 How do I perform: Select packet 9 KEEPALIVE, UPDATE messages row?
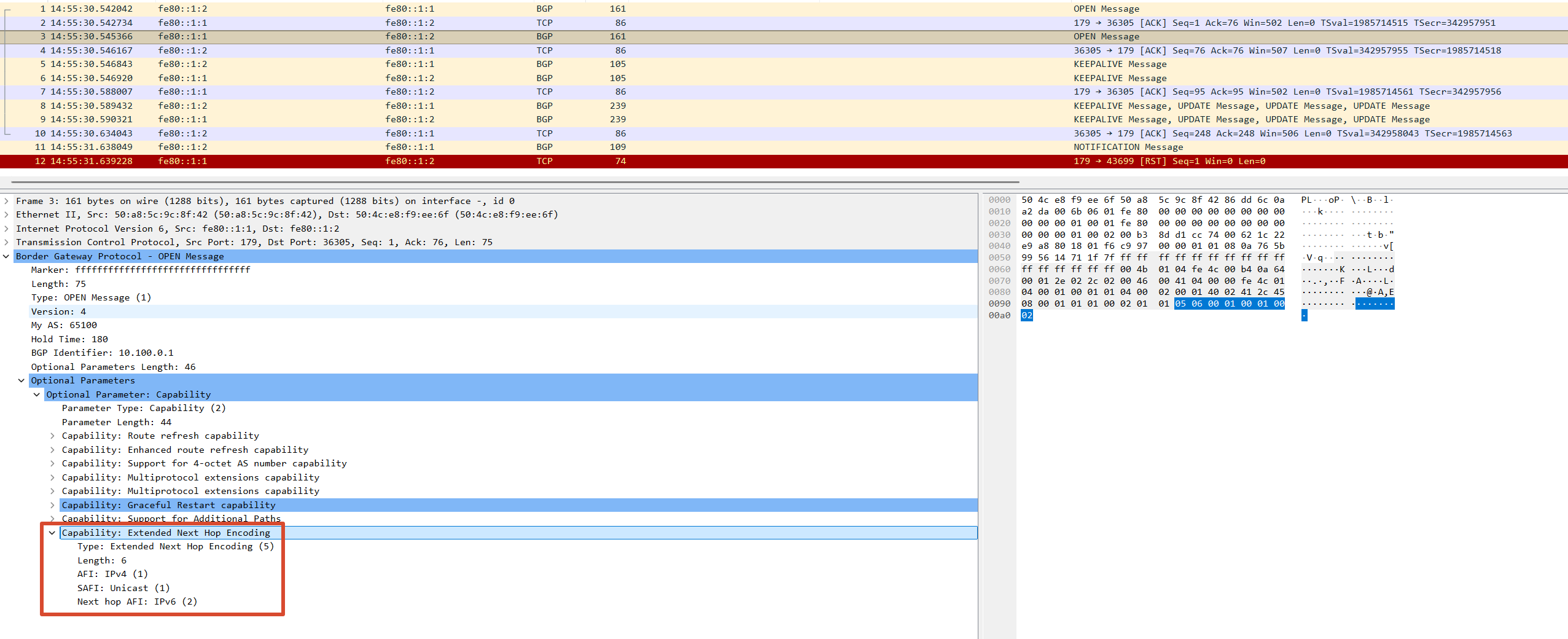(x=784, y=119)
